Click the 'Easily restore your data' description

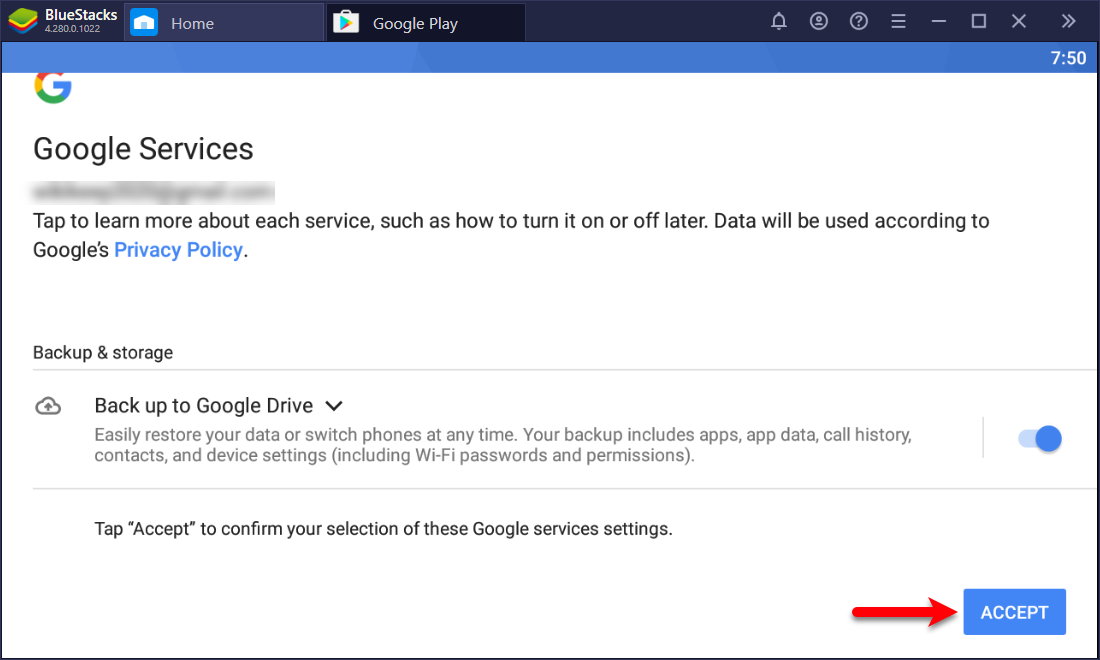coord(503,445)
